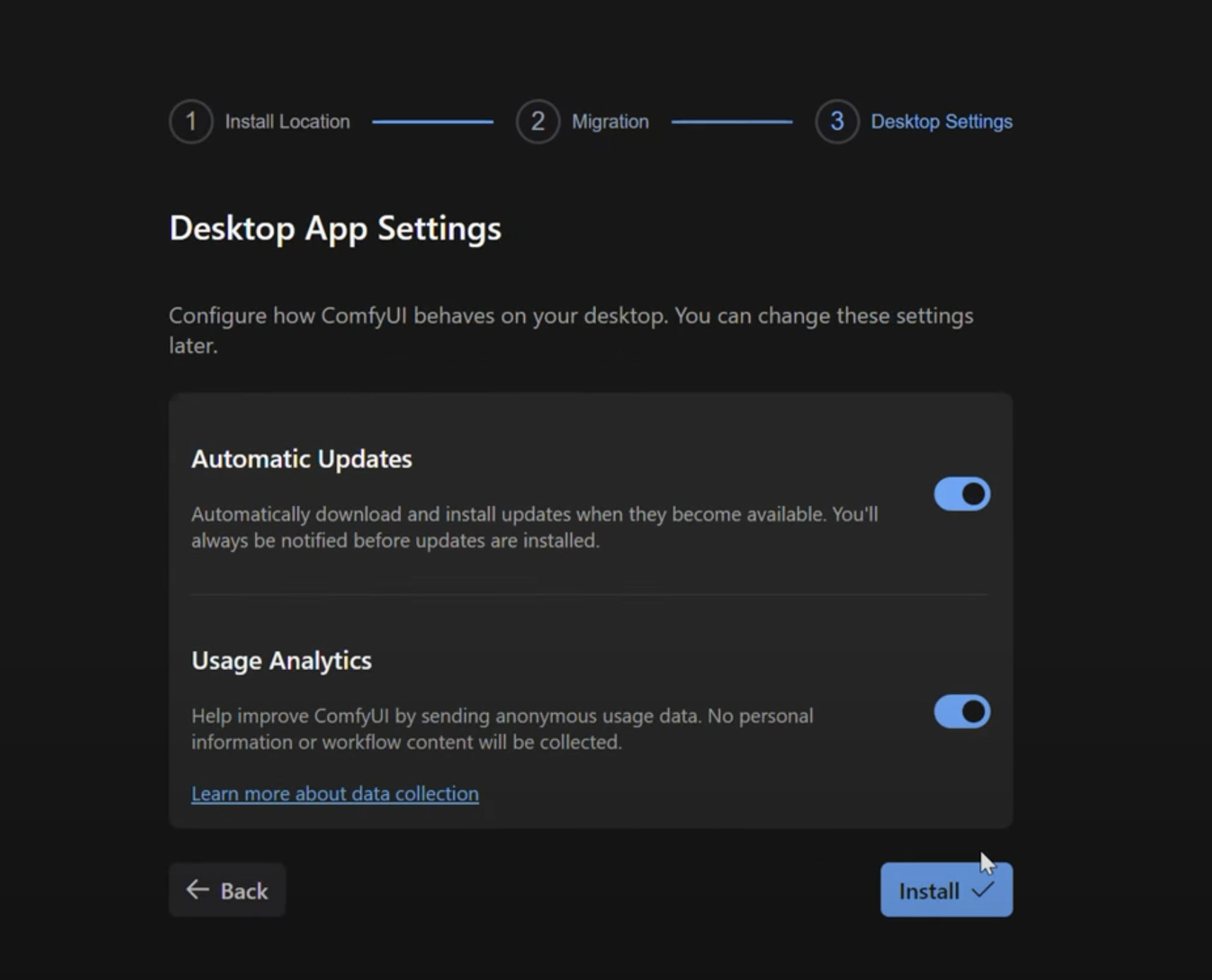Open Learn more about data collection link

pos(335,794)
